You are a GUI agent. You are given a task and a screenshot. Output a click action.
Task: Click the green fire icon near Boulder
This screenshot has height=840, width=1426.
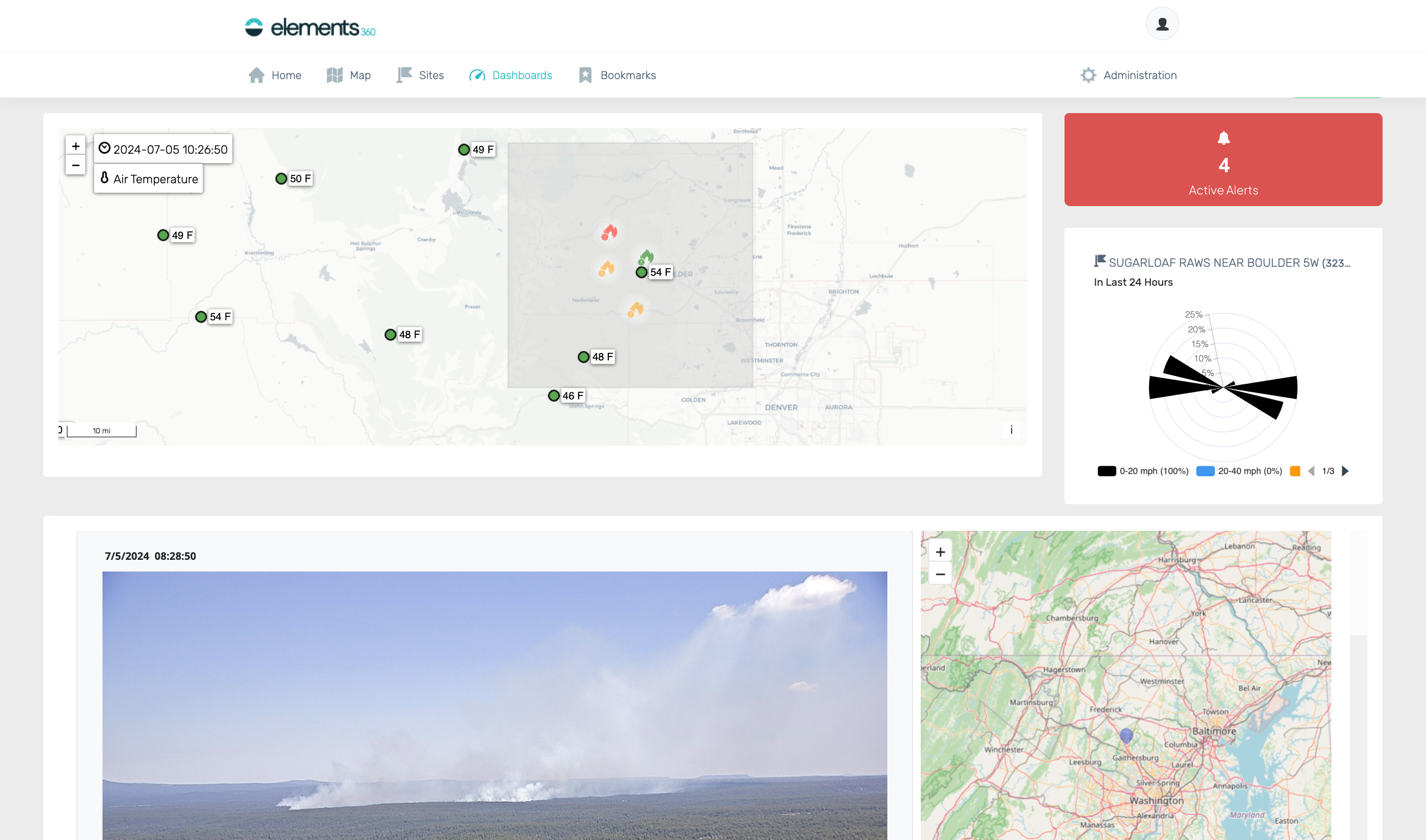coord(646,257)
